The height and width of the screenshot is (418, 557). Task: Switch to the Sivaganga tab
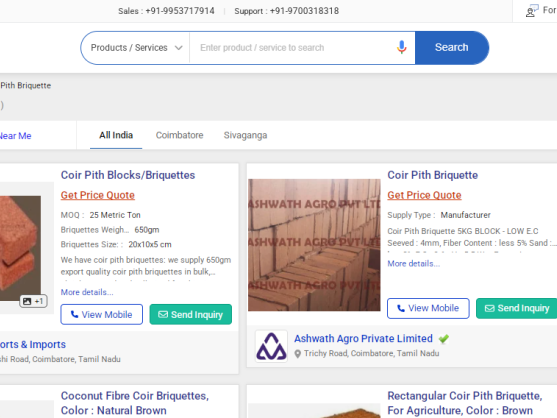pos(245,135)
